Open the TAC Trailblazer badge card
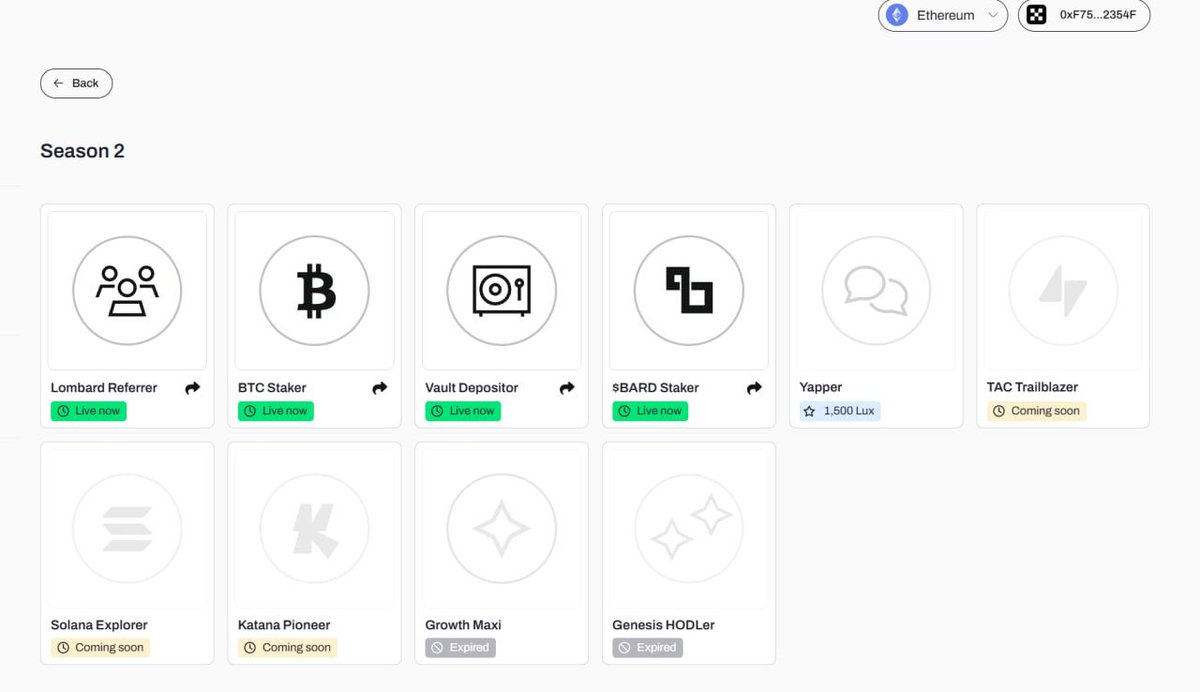 1063,316
